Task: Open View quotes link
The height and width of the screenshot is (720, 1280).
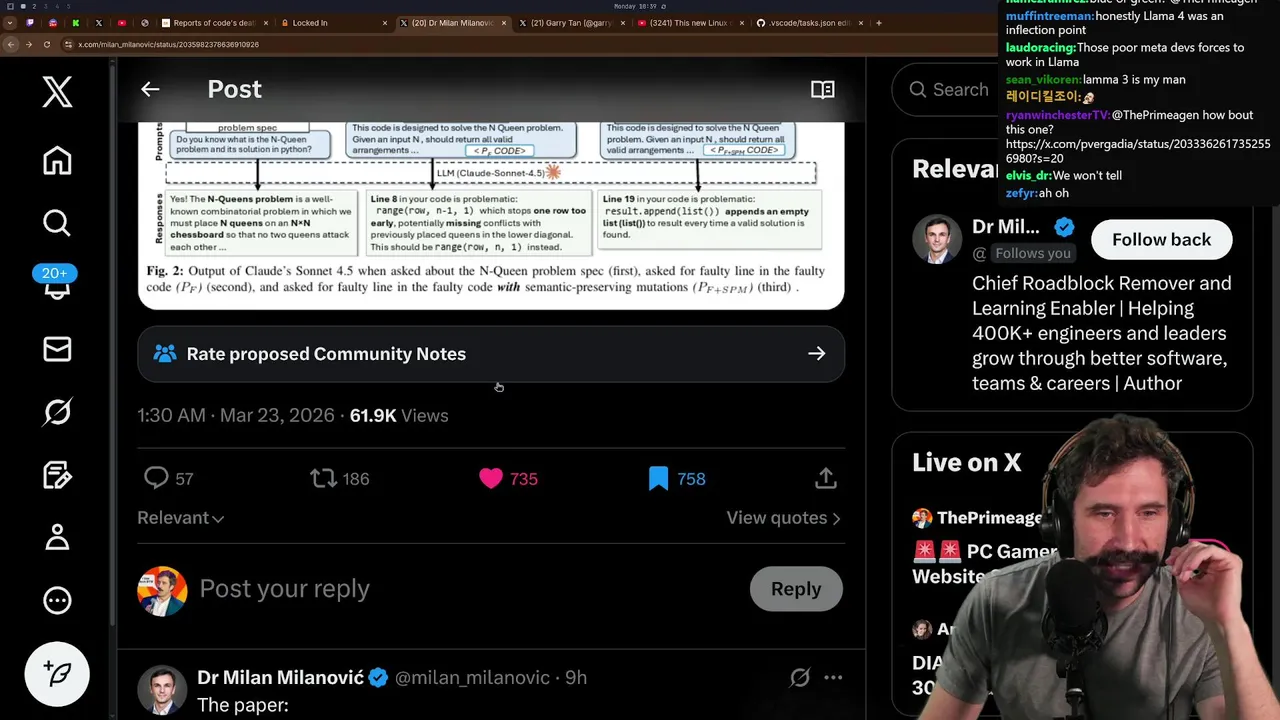Action: [x=783, y=518]
